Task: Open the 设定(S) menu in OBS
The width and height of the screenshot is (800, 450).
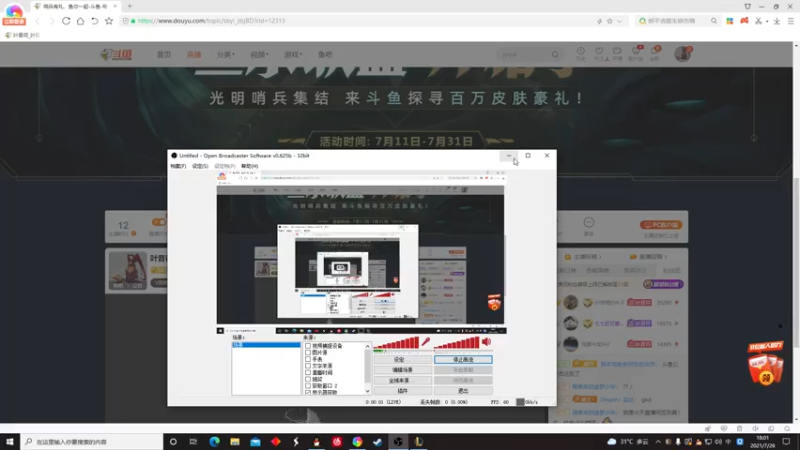Action: 200,166
